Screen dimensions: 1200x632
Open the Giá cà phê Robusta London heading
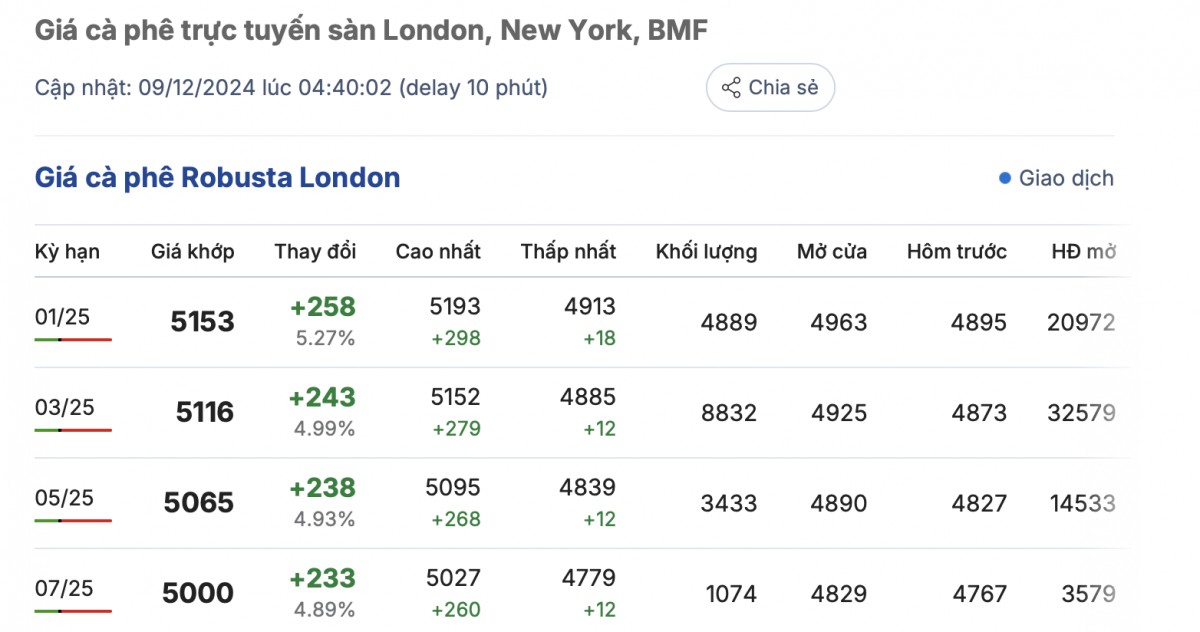(x=217, y=178)
